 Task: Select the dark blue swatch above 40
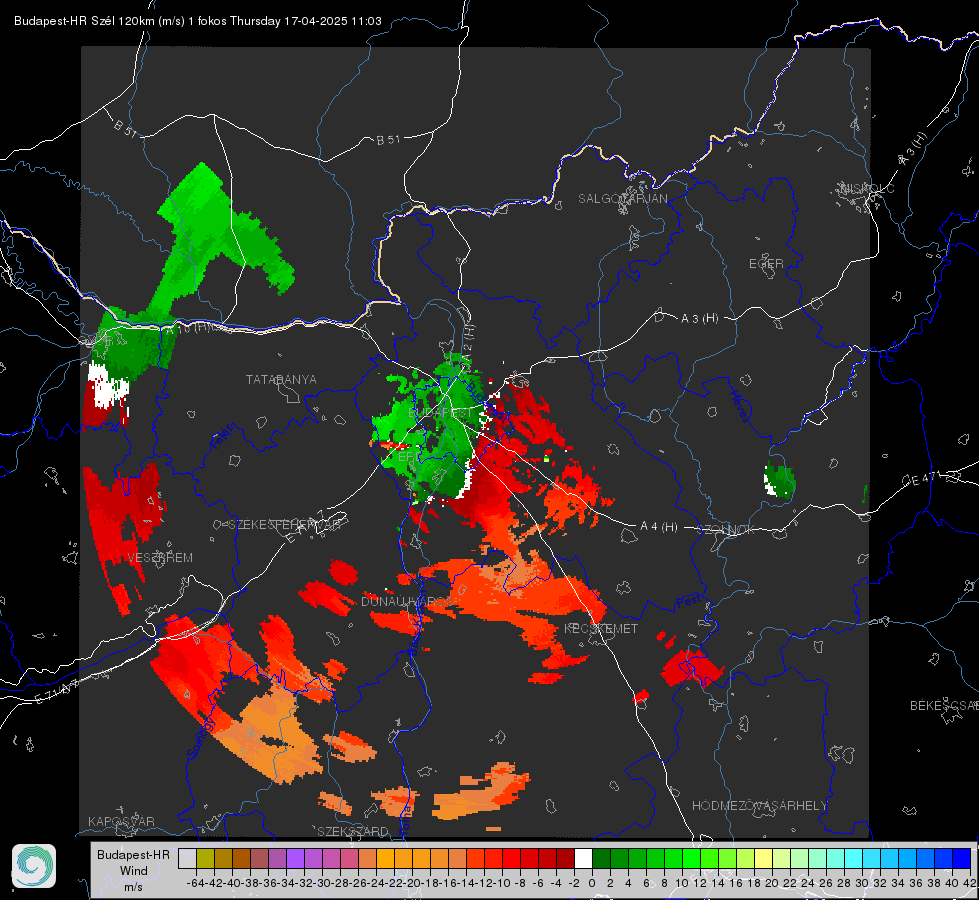(962, 858)
